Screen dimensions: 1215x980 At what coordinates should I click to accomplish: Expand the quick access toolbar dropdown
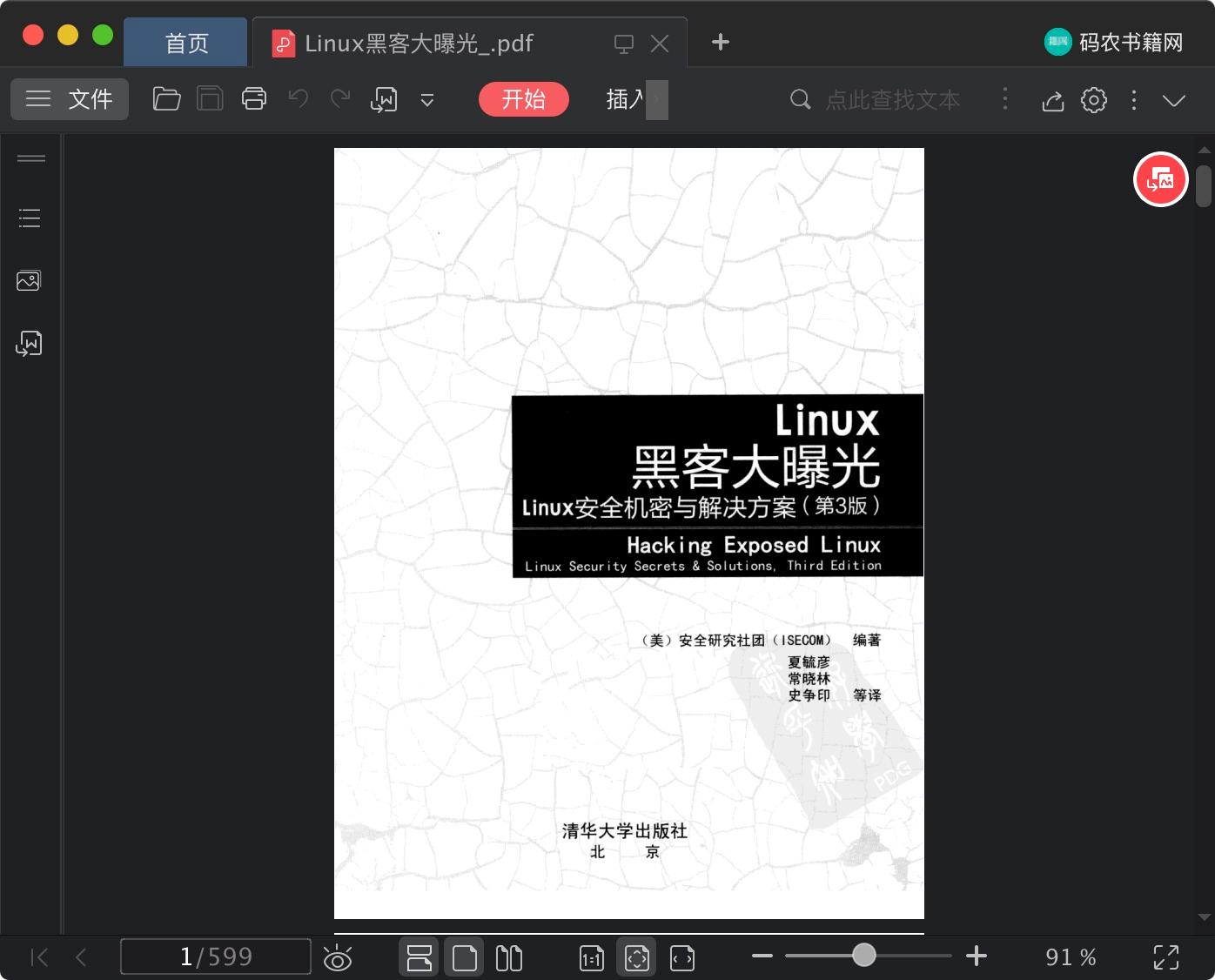click(427, 100)
